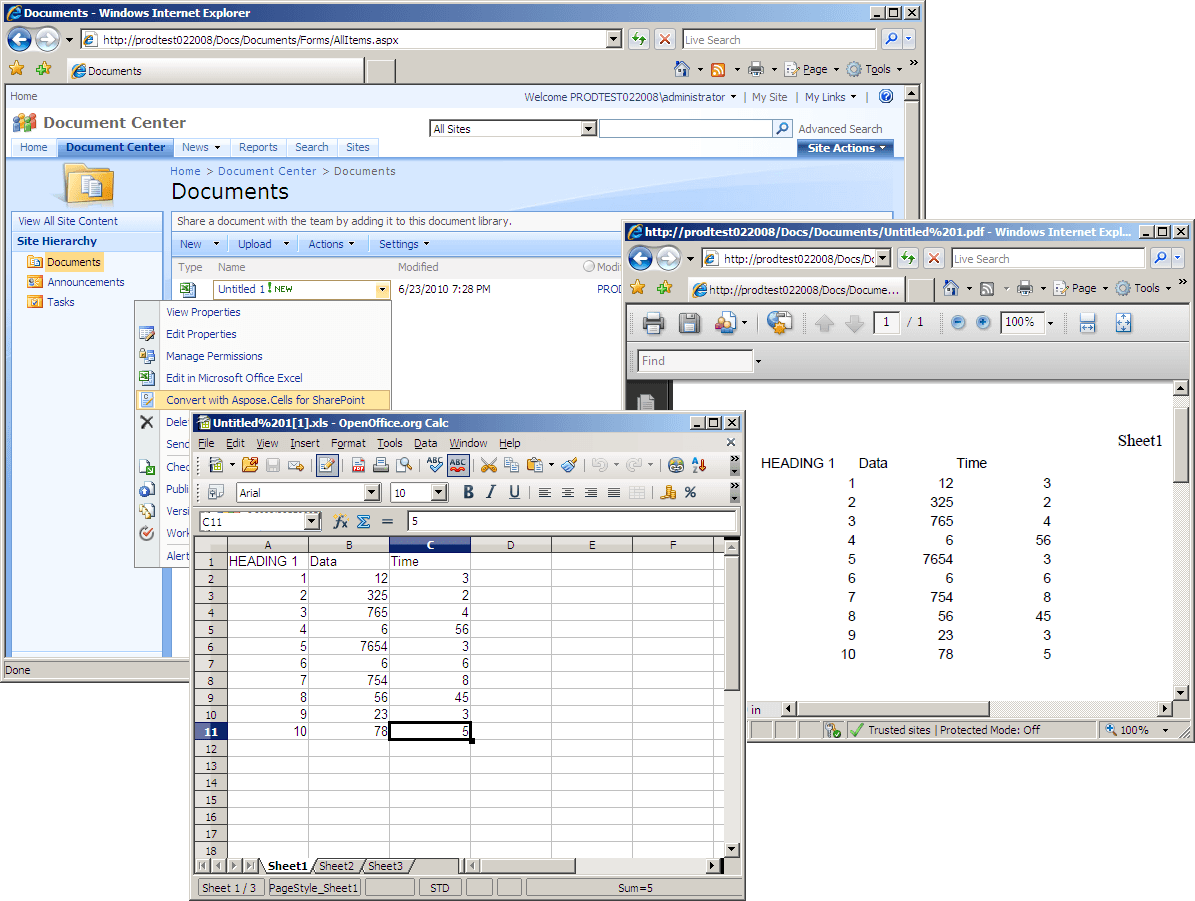Screen dimensions: 1195x901
Task: Click Calc vertical scrollbar down arrow
Action: click(732, 849)
